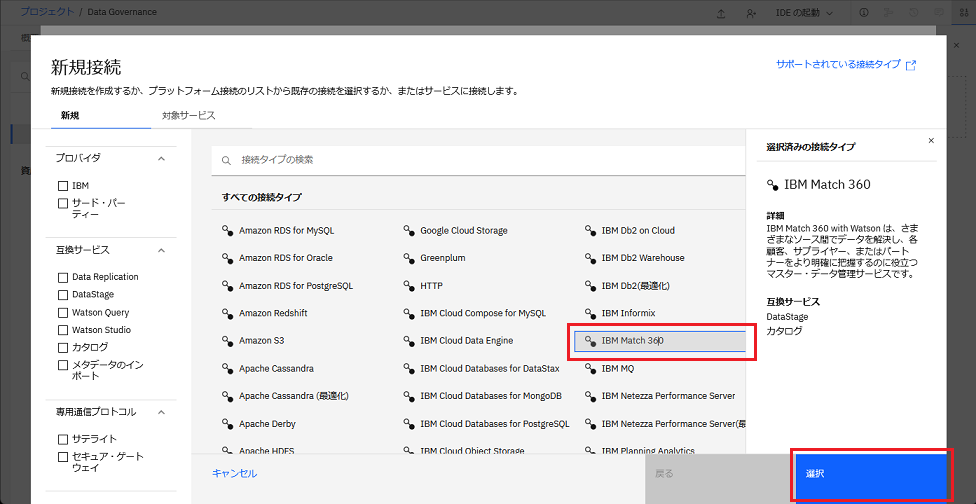Select IBM Db2(最適化) entry
The image size is (976, 504).
(636, 286)
